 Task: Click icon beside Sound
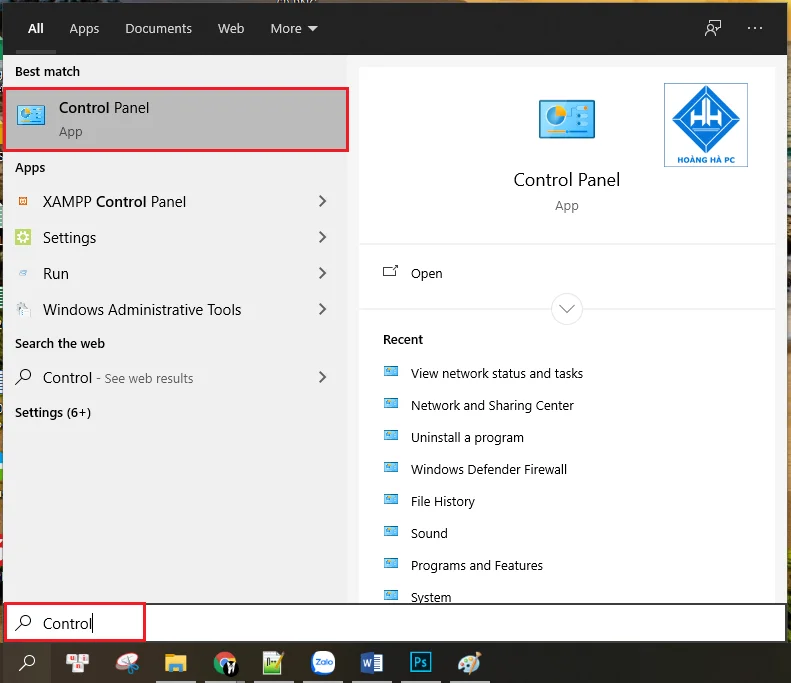point(391,531)
